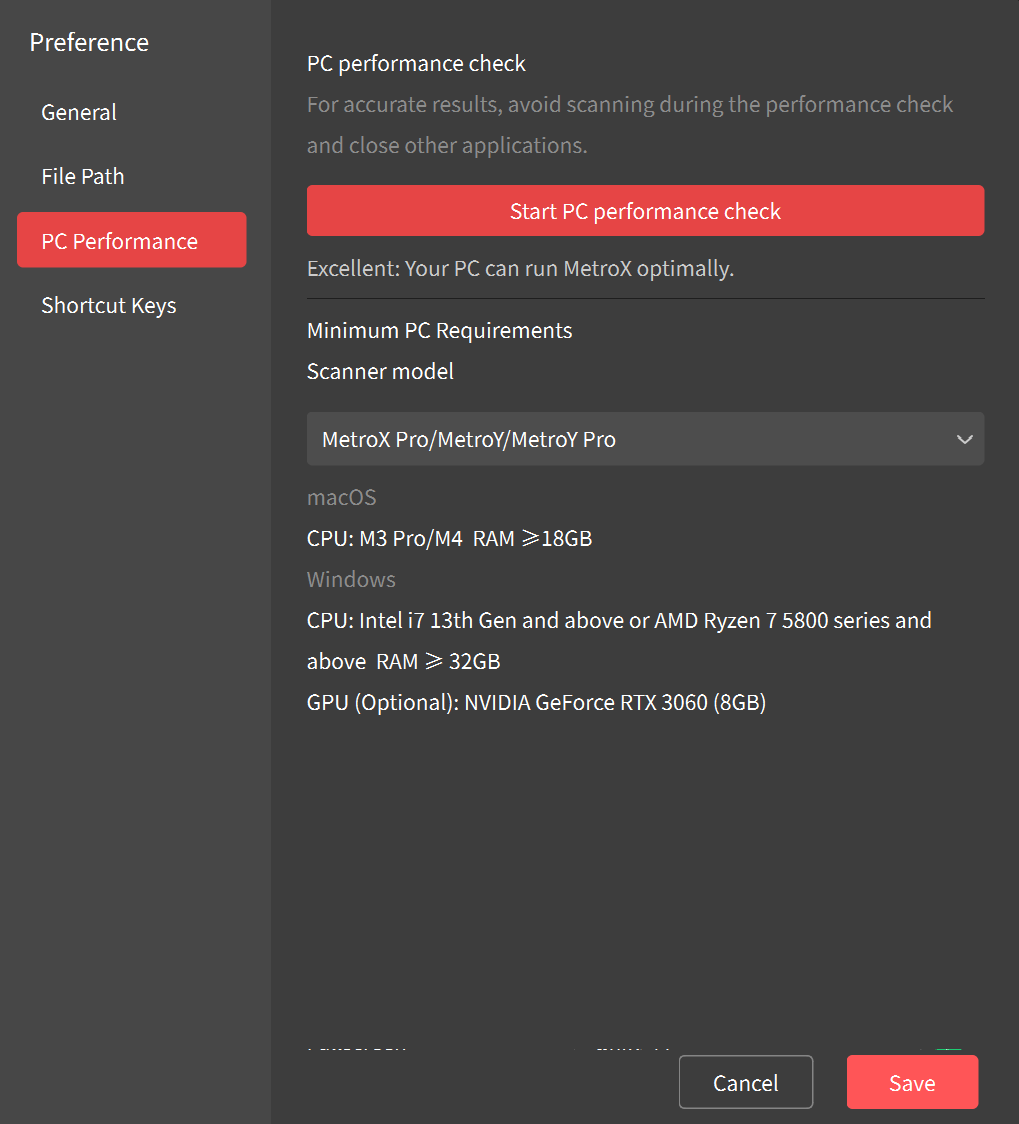
Task: Click the Windows requirements label
Action: point(351,580)
